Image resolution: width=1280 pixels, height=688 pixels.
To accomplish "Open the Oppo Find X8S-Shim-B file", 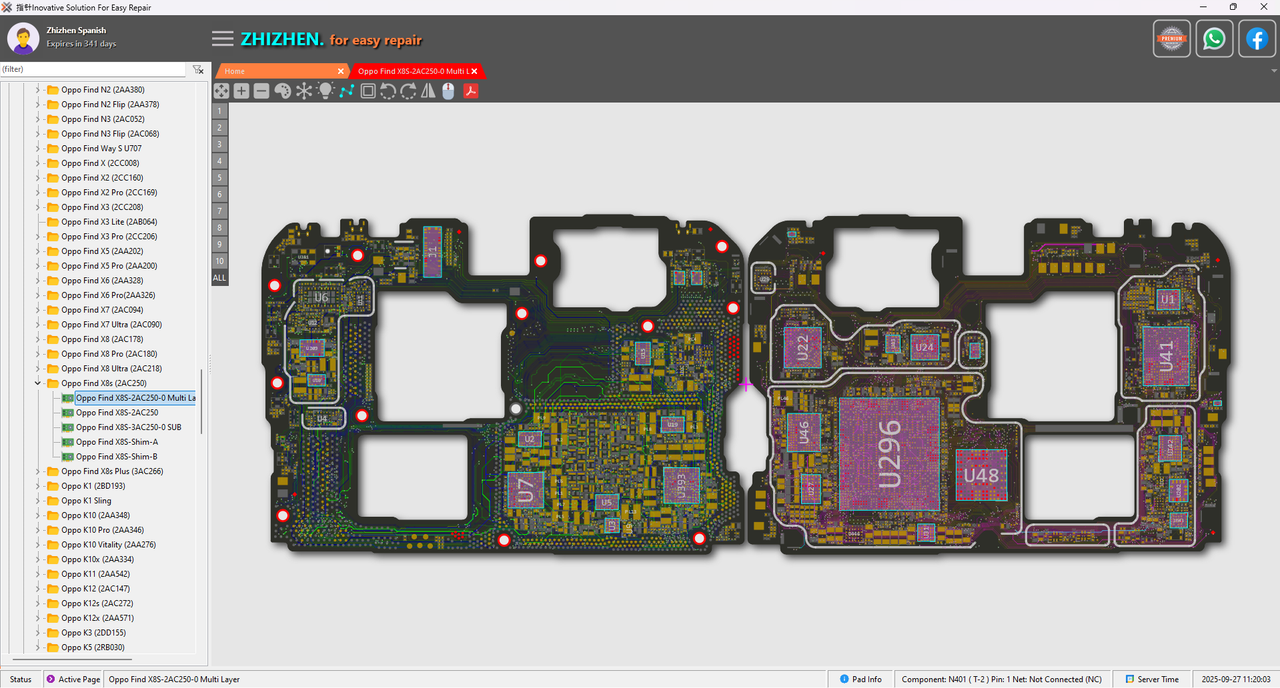I will click(117, 456).
